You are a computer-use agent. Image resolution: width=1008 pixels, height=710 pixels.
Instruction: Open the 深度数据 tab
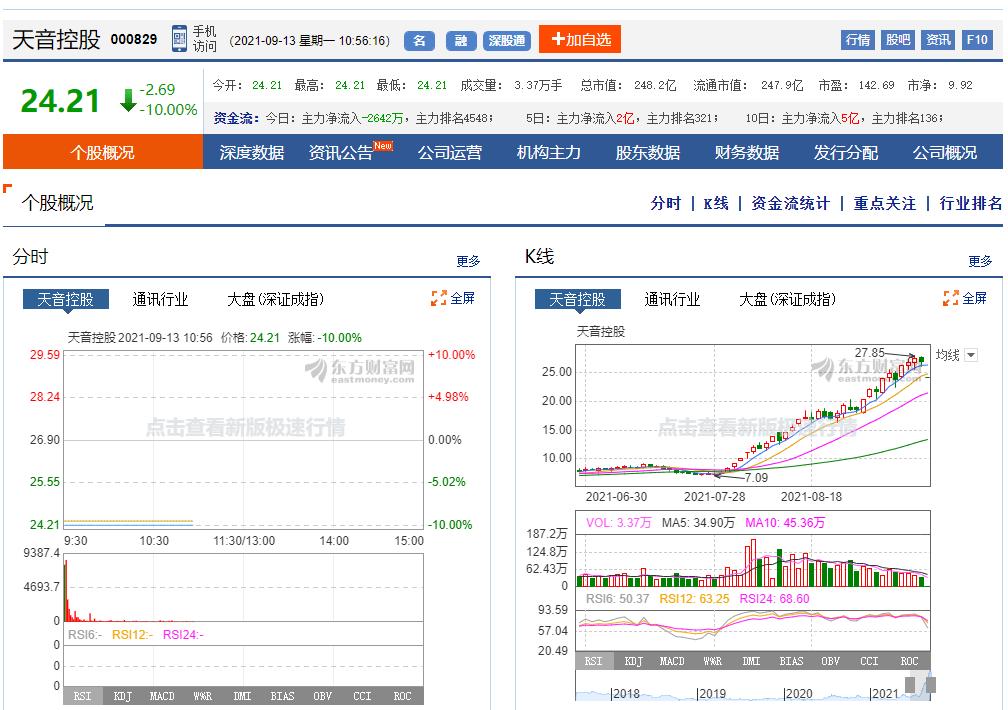click(251, 152)
